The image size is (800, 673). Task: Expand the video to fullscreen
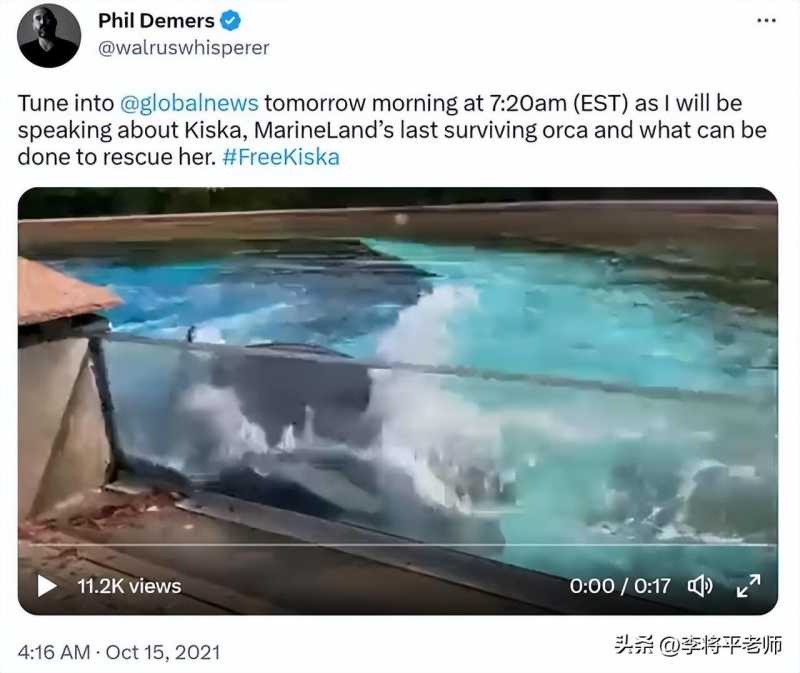pos(748,585)
